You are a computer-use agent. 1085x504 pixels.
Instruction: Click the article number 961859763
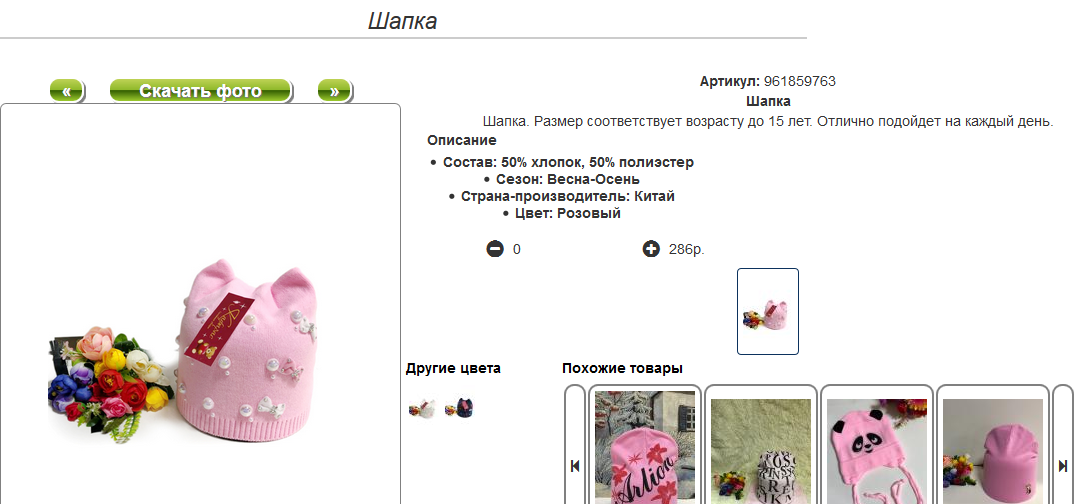coord(800,82)
